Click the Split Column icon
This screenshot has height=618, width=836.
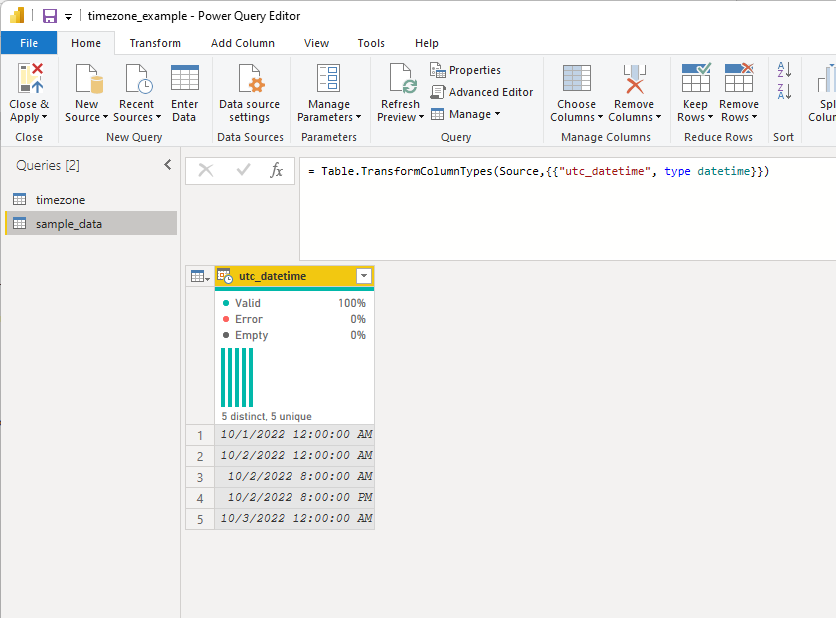tap(826, 78)
